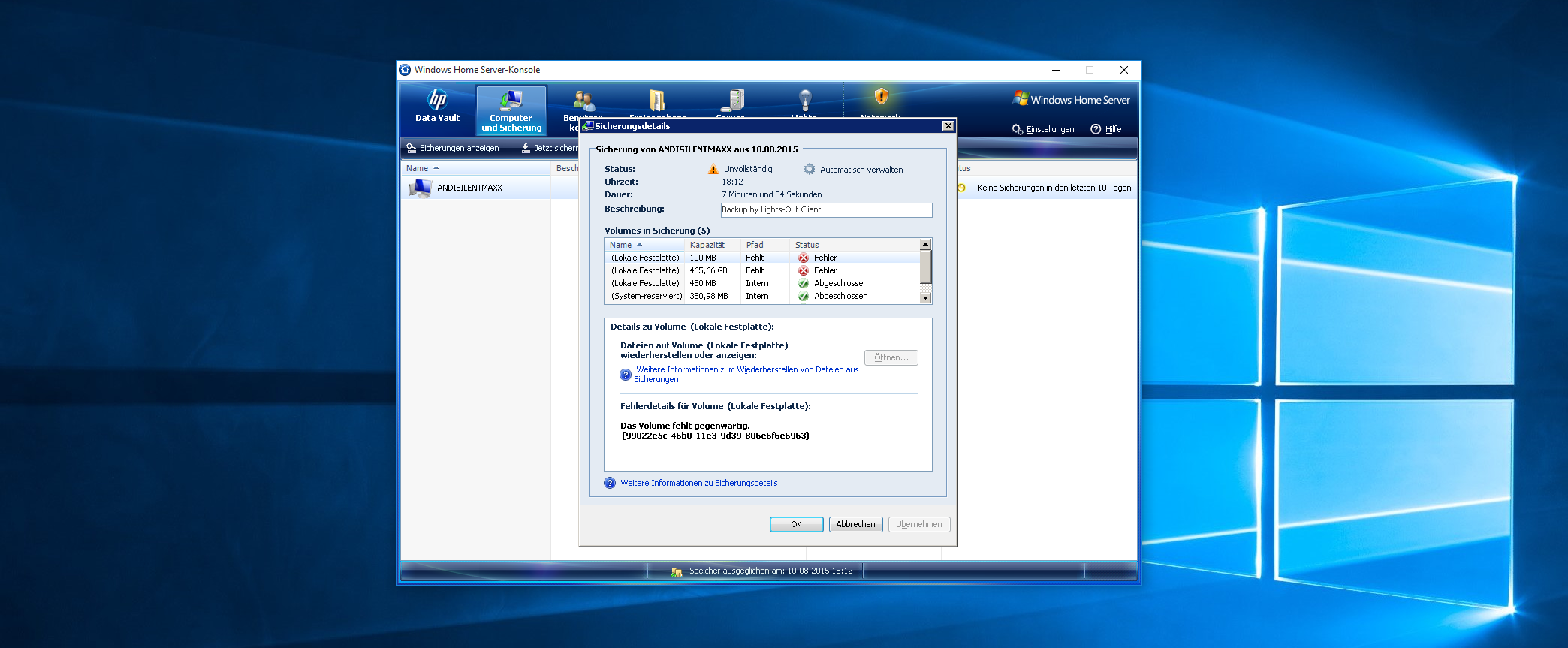Sort volumes by the Status column header
The image size is (1568, 648).
855,245
